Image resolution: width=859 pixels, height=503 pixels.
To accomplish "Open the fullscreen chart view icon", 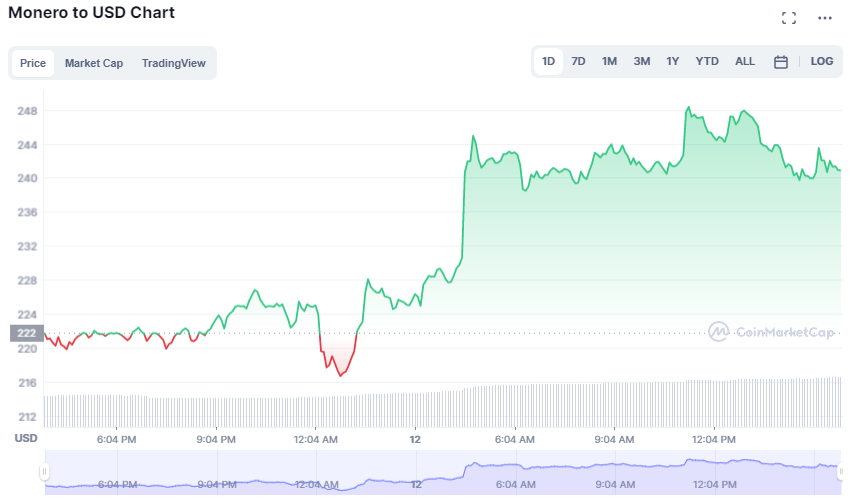I will 789,18.
